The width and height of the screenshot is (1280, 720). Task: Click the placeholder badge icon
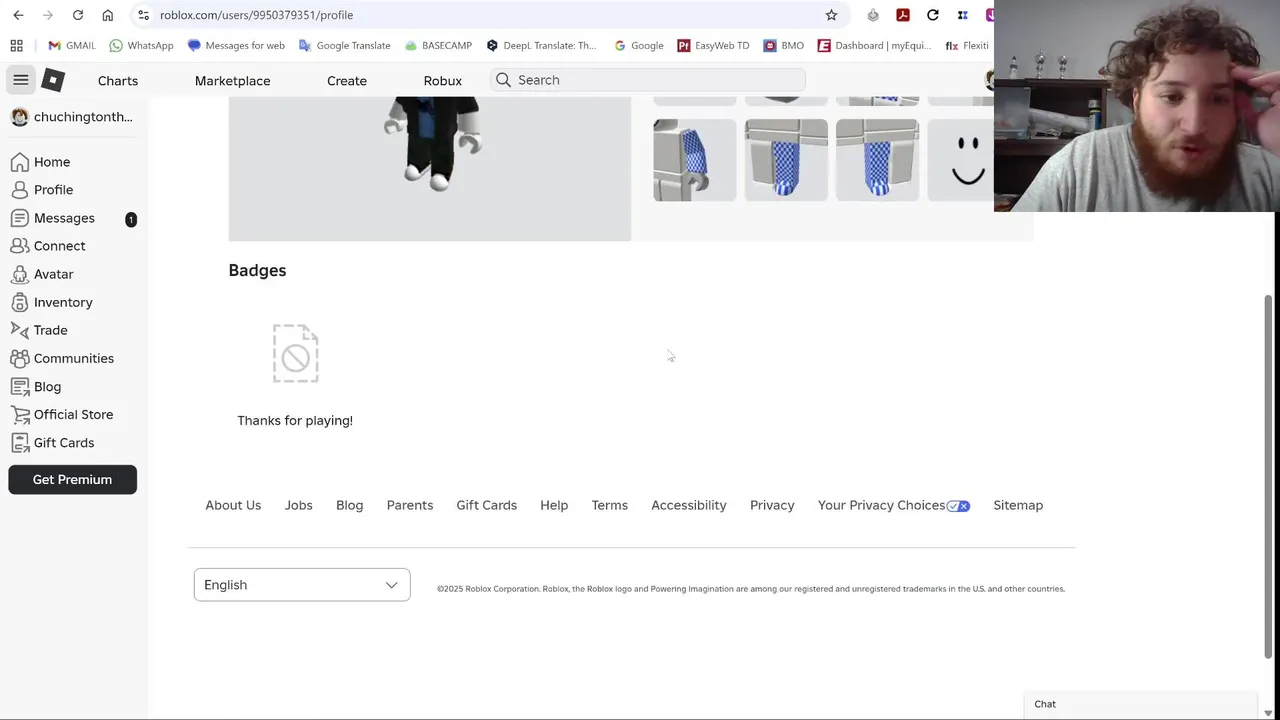click(295, 353)
